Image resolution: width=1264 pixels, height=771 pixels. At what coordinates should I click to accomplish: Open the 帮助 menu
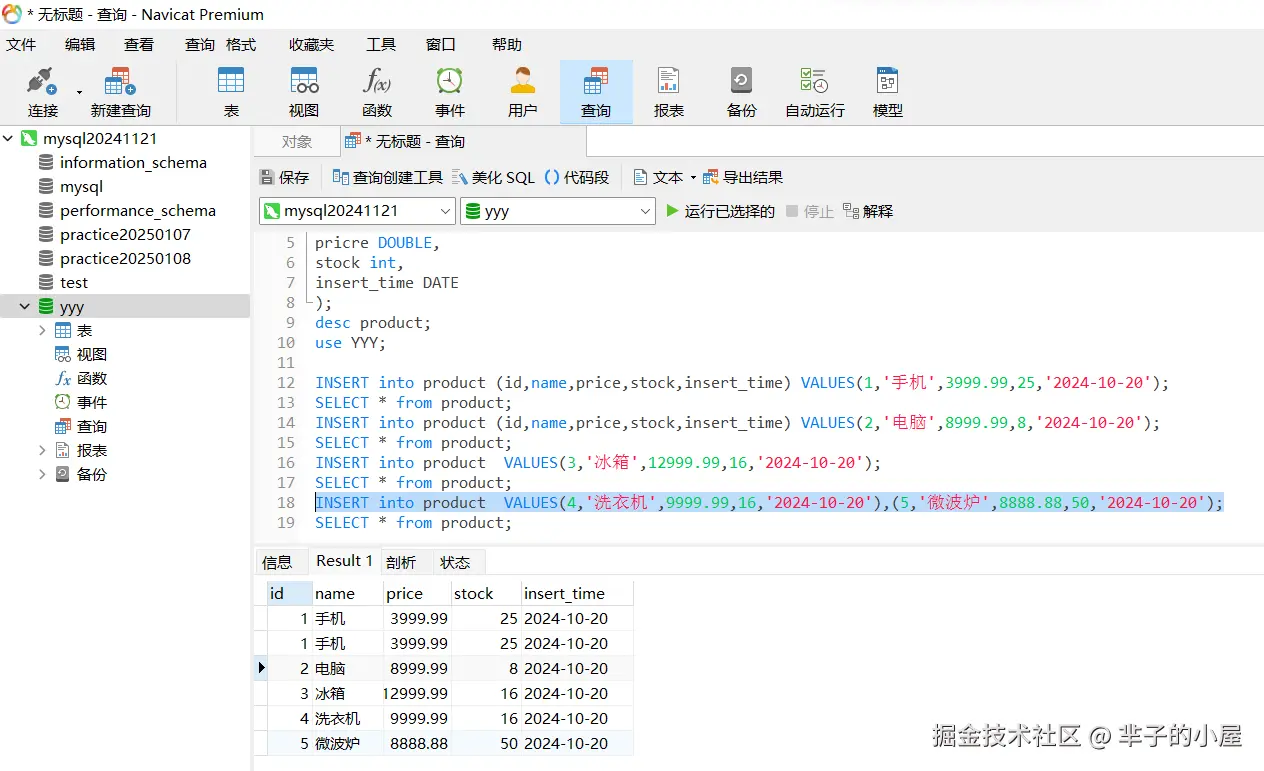tap(507, 44)
